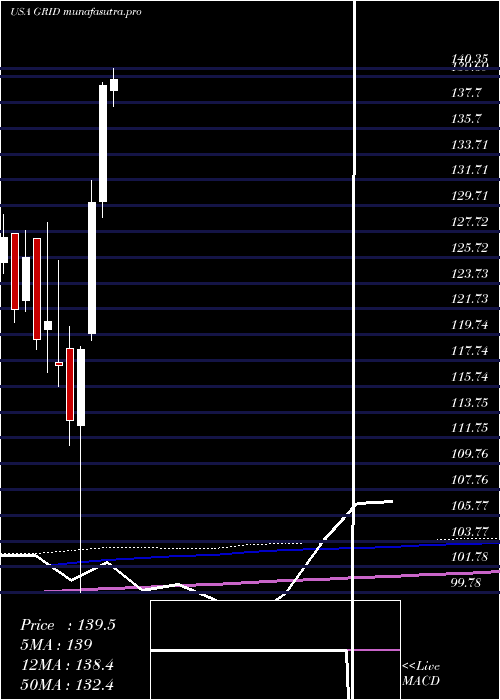This screenshot has height=700, width=500.
Task: Click the 140.35 price axis label
Action: pyautogui.click(x=470, y=58)
